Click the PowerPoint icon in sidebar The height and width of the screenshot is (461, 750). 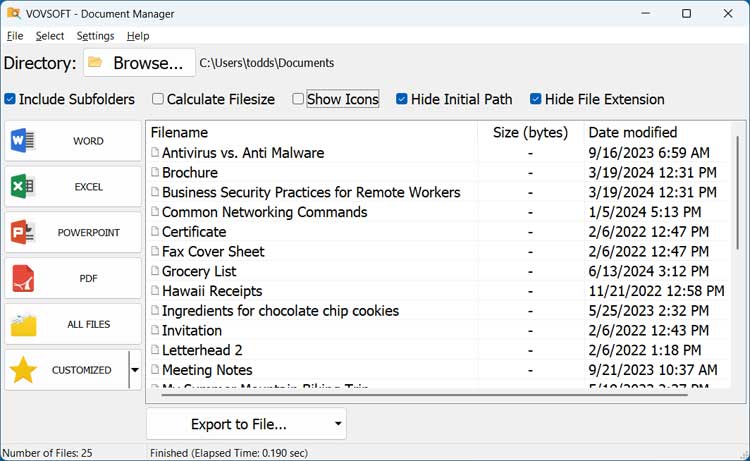[22, 232]
